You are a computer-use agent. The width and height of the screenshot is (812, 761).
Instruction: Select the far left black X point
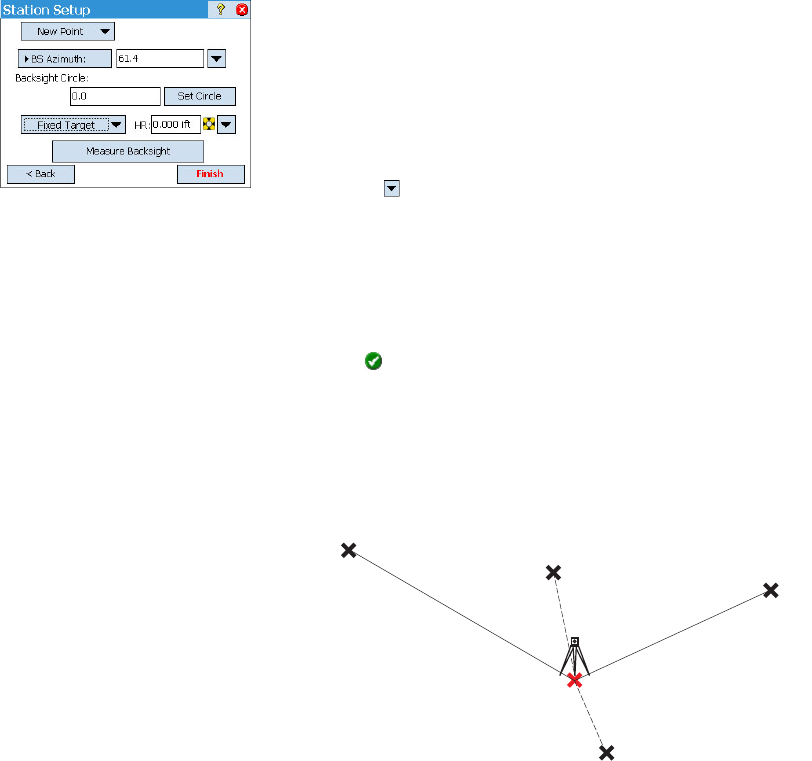click(349, 550)
